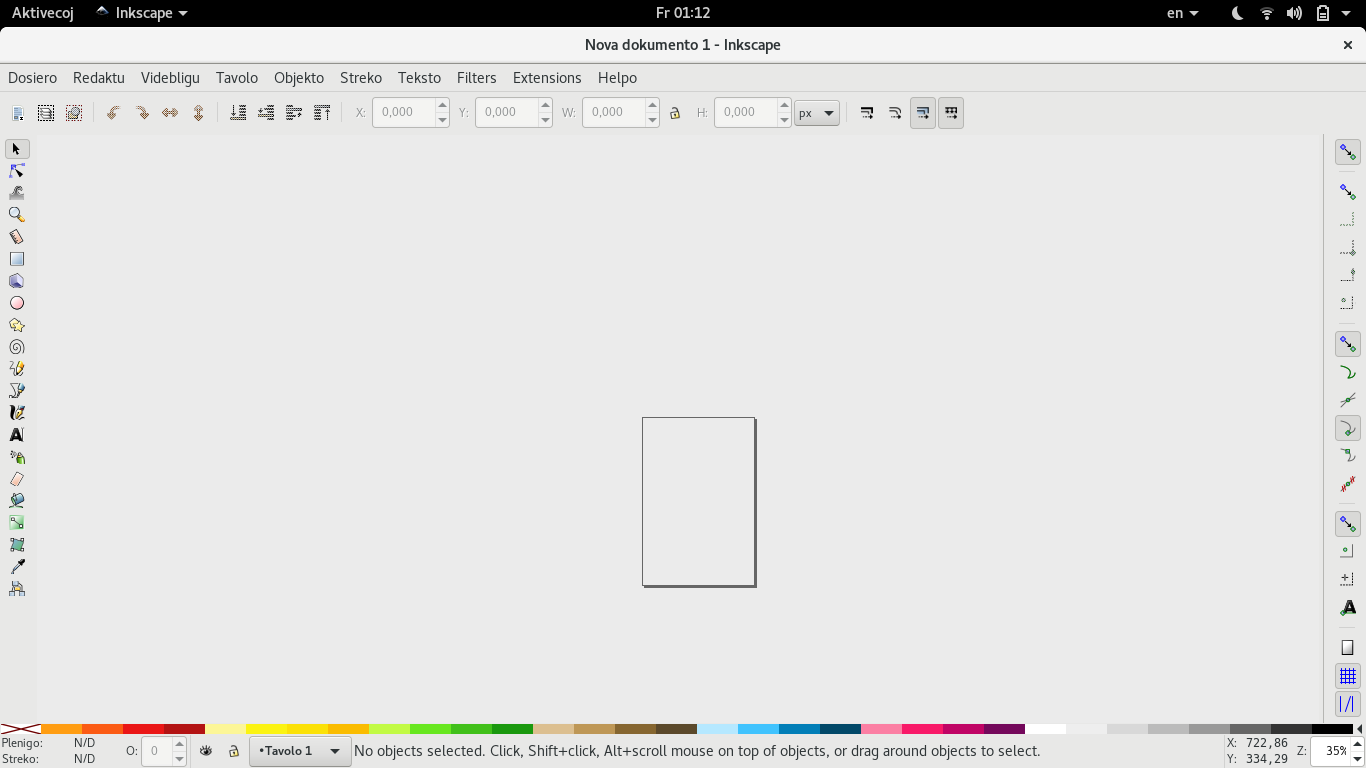Image resolution: width=1366 pixels, height=768 pixels.
Task: Toggle width-height lock icon
Action: [x=675, y=113]
